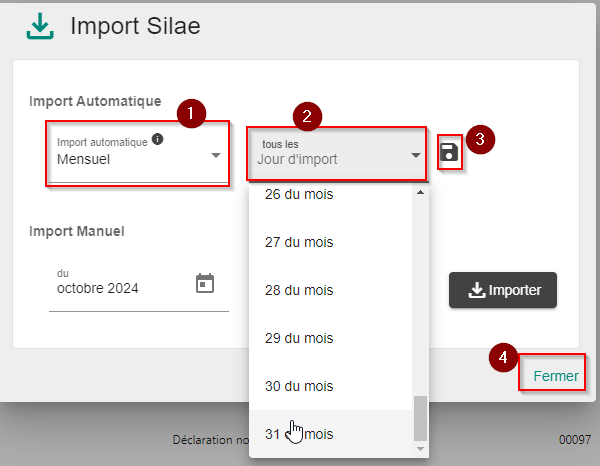
Task: Click the info icon beside Import automatique
Action: 158,139
